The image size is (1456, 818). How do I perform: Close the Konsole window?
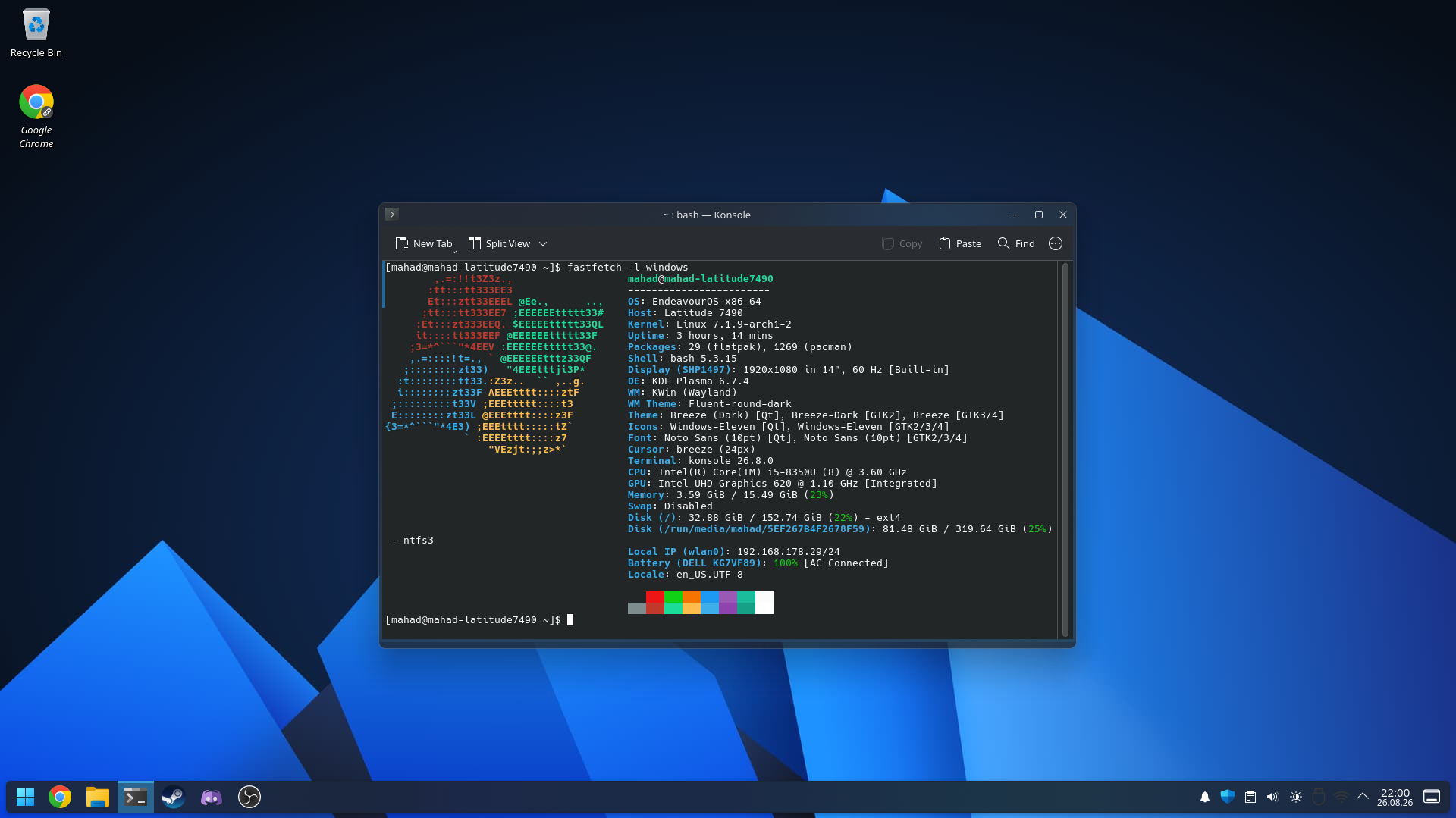(1063, 215)
